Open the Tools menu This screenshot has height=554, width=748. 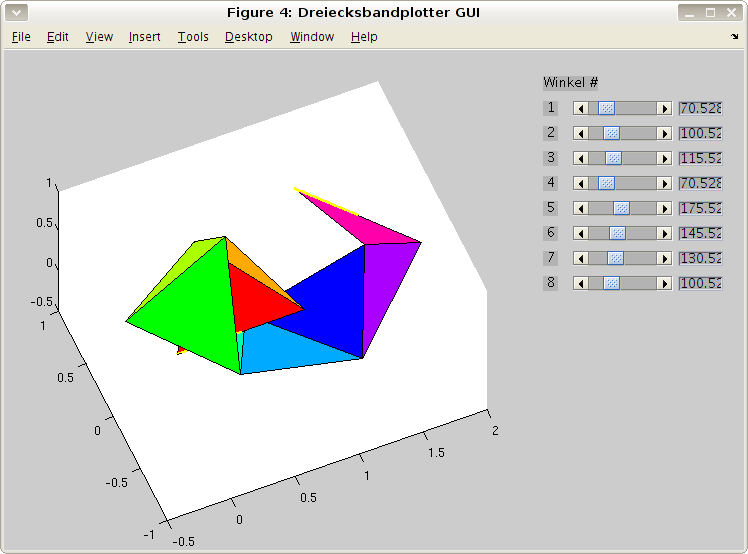coord(193,37)
